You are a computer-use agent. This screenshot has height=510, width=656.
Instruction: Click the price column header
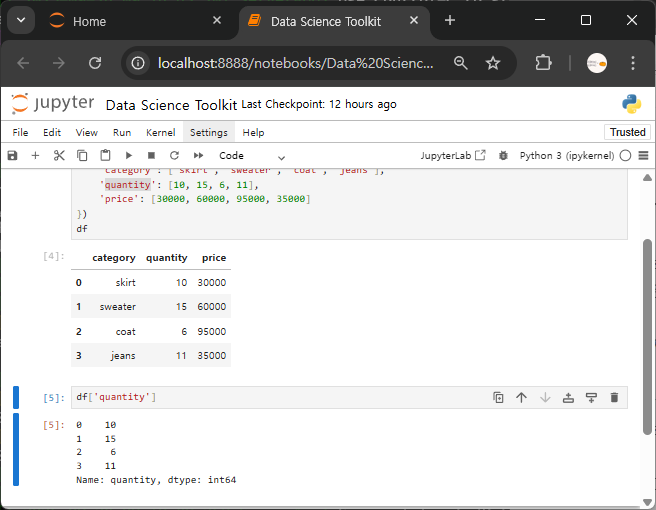click(x=214, y=258)
